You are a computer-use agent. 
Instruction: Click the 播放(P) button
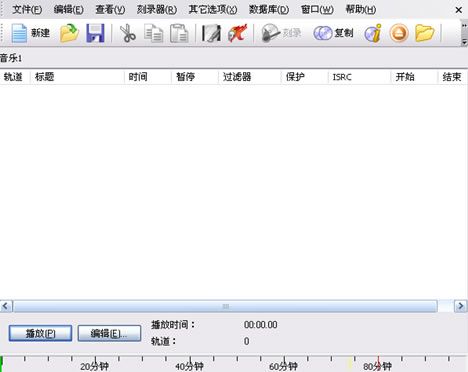point(40,333)
